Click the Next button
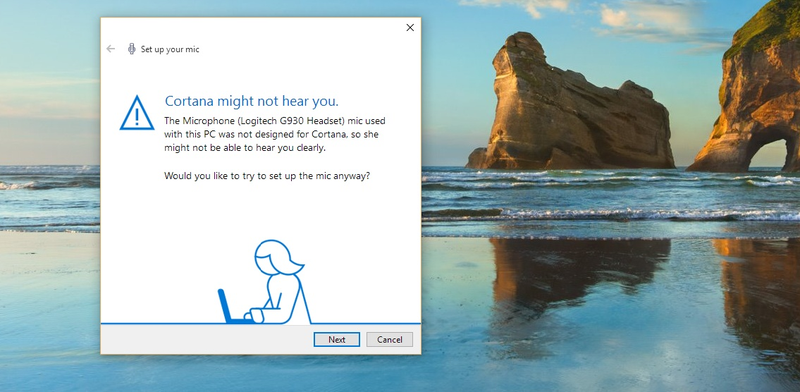This screenshot has width=800, height=392. pyautogui.click(x=337, y=339)
